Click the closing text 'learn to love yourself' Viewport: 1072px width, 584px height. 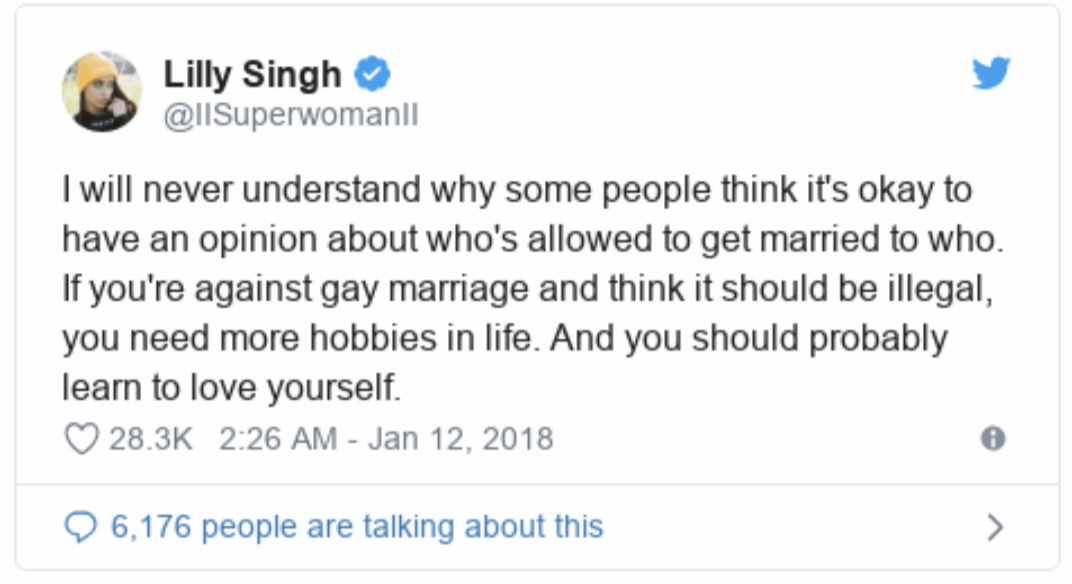[x=229, y=387]
